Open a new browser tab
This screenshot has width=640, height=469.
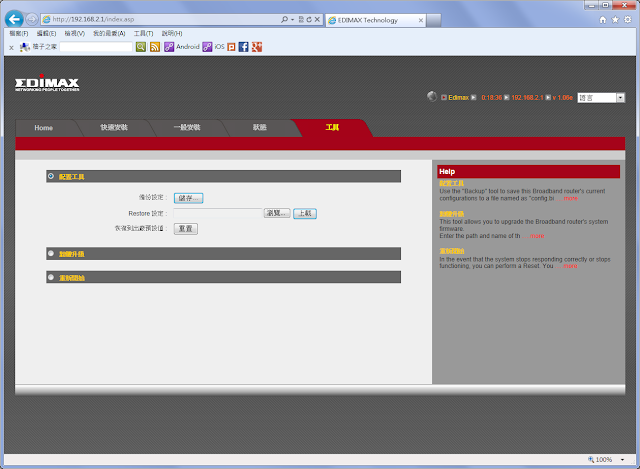pyautogui.click(x=433, y=20)
